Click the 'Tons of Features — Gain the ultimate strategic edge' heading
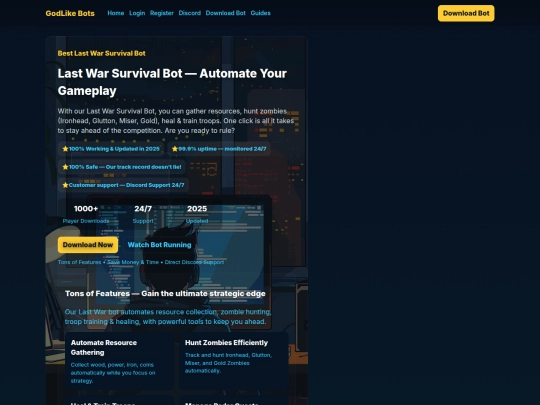540x405 pixels. point(165,294)
